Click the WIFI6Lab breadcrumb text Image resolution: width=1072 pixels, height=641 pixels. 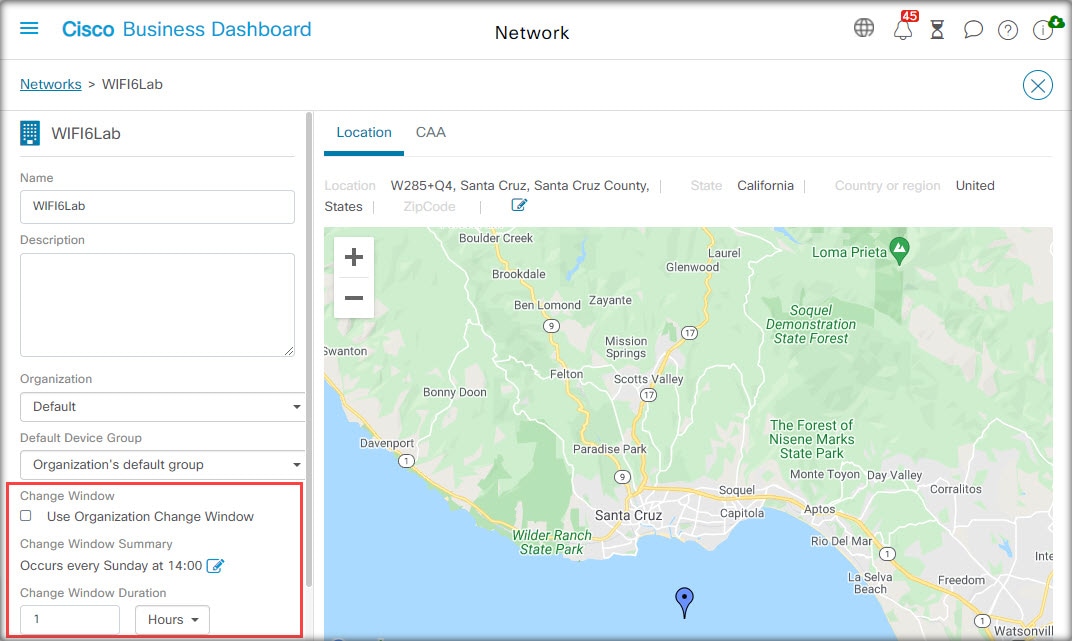pyautogui.click(x=132, y=84)
